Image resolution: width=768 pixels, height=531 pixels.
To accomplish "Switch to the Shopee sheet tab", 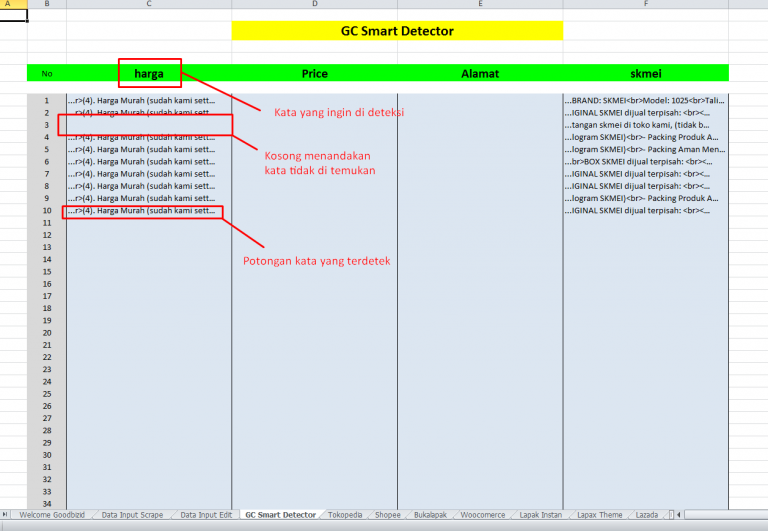I will click(387, 515).
